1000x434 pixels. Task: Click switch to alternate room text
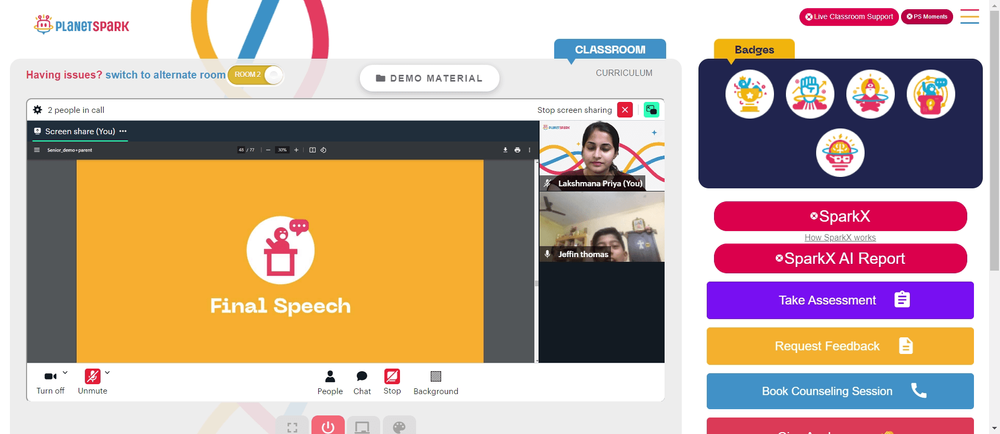click(165, 75)
